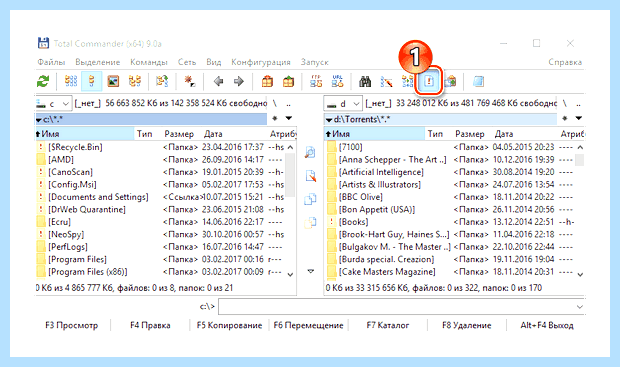Screen dimensions: 620x367
Task: Click the Forward arrow in the toolbar
Action: [x=238, y=81]
